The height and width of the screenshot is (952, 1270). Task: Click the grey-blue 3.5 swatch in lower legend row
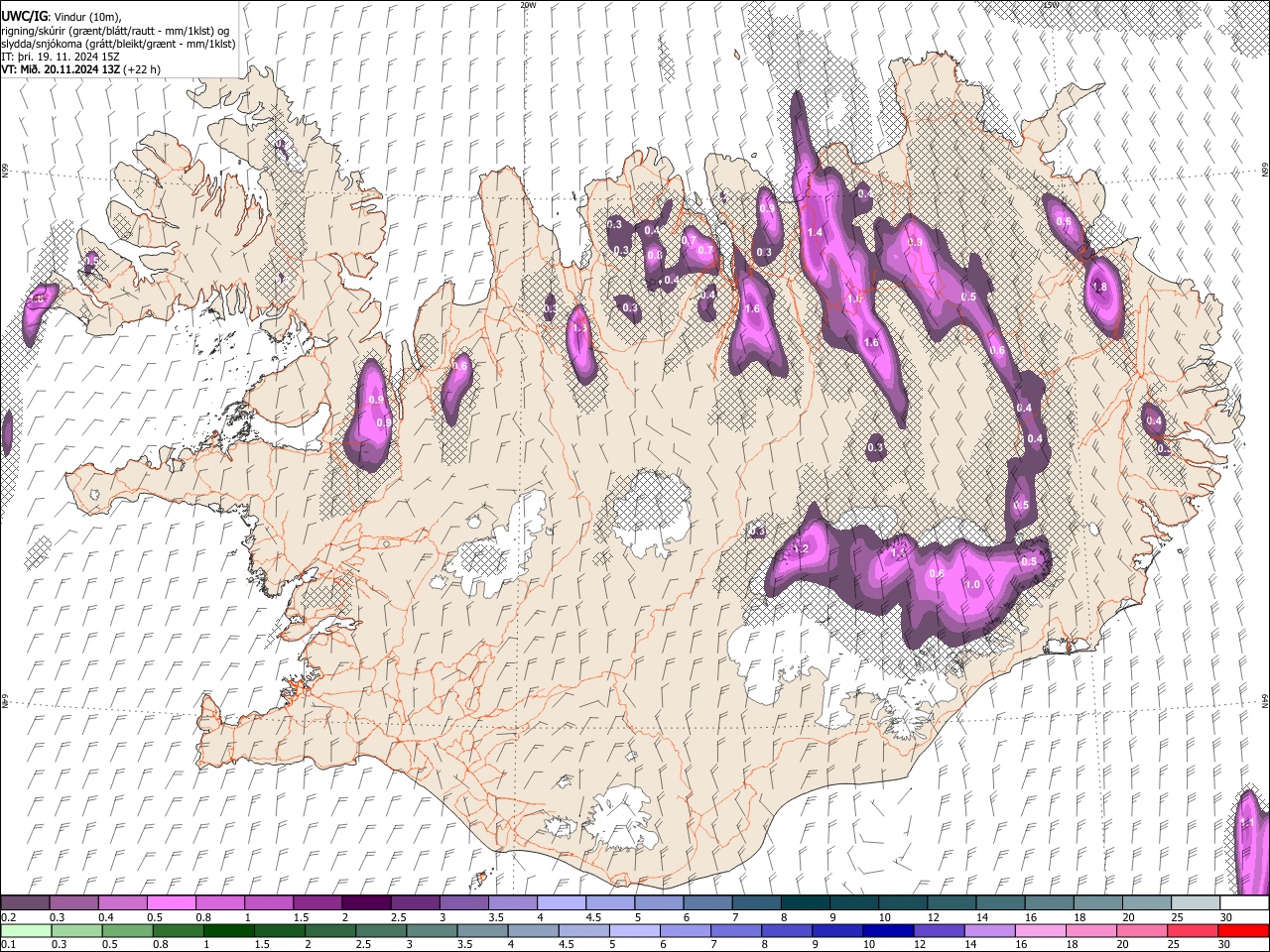coord(483,931)
